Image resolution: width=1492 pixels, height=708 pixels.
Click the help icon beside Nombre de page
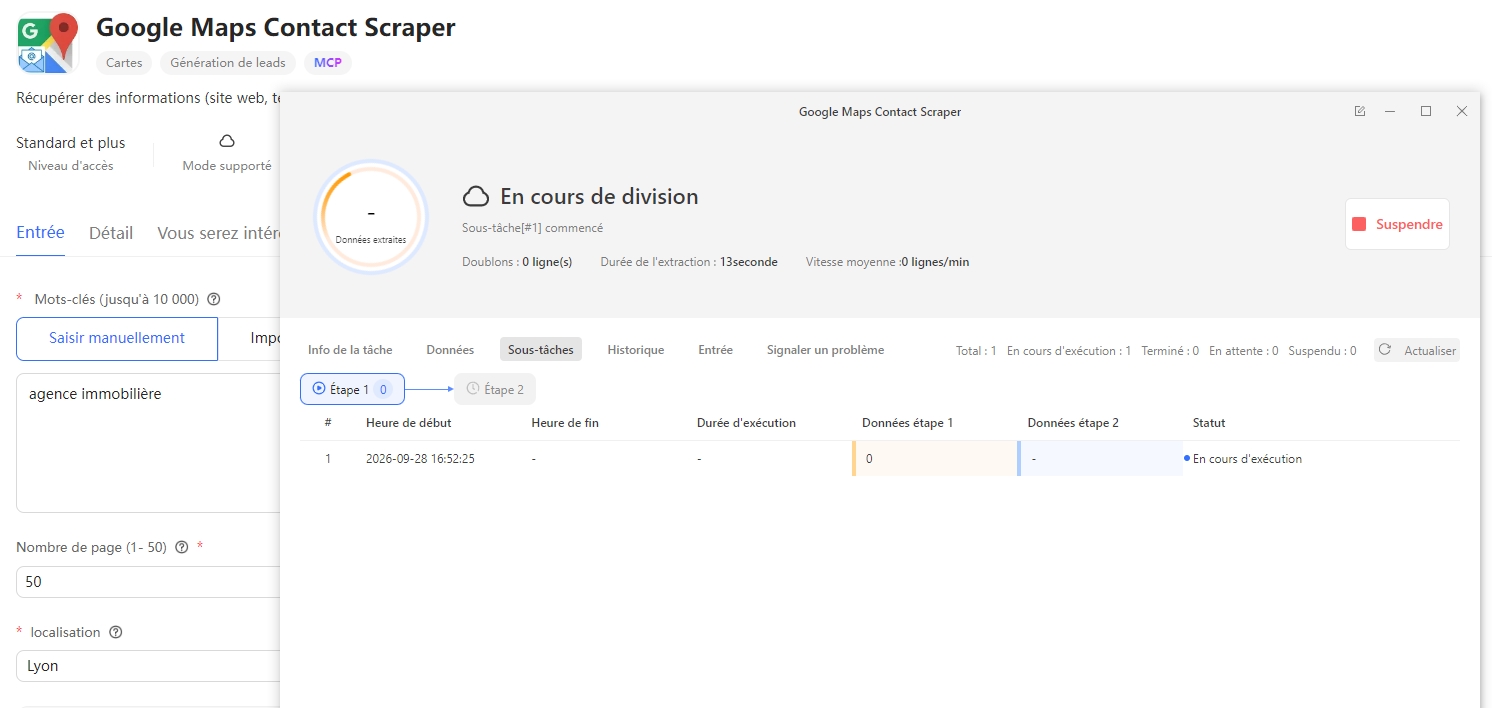pyautogui.click(x=181, y=547)
